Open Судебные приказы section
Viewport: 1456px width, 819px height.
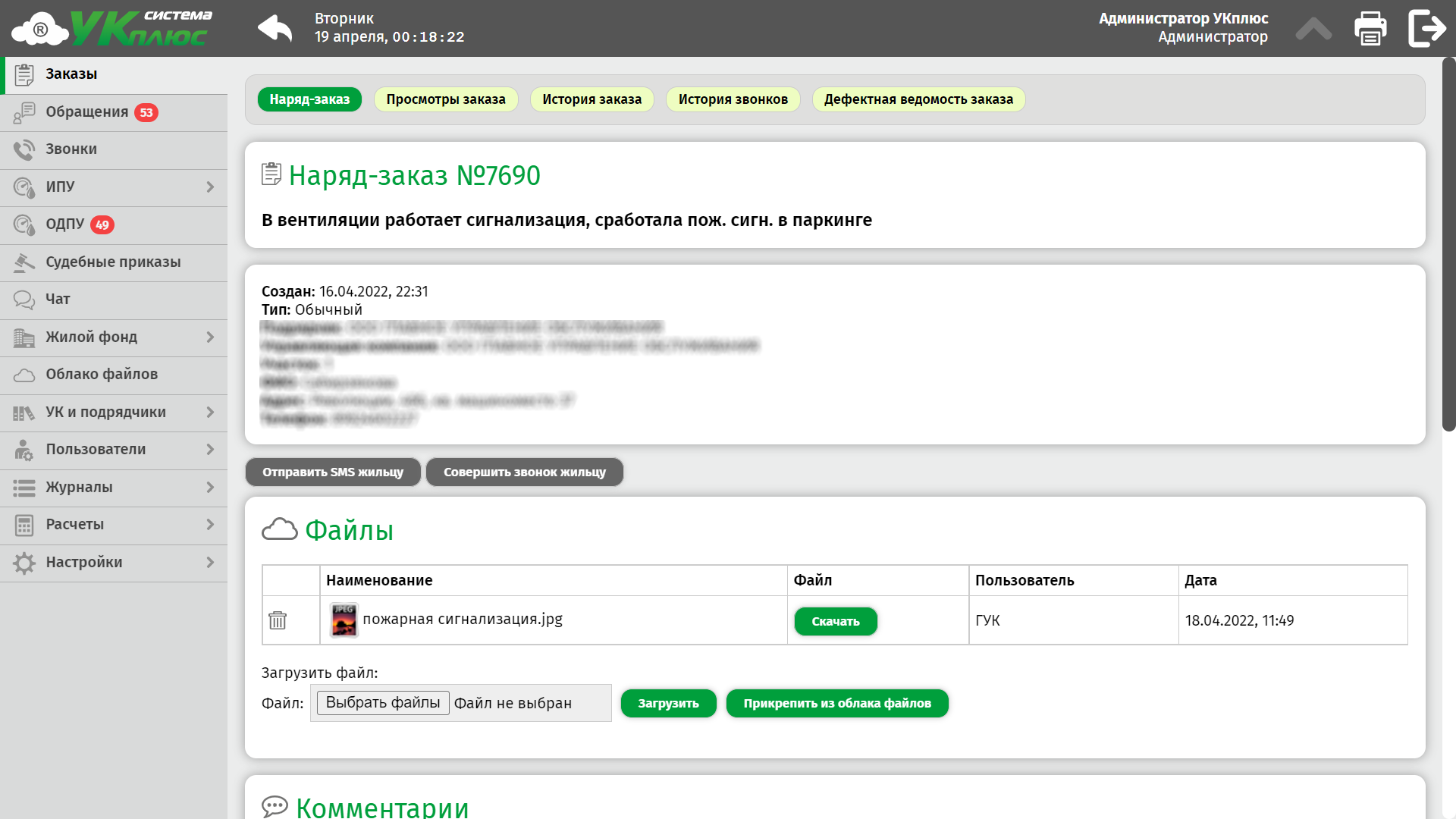tap(113, 262)
